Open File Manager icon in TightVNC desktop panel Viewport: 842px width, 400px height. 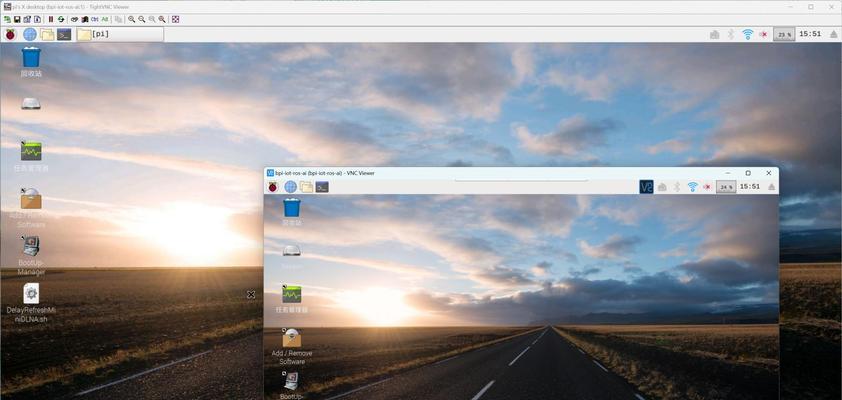[47, 34]
